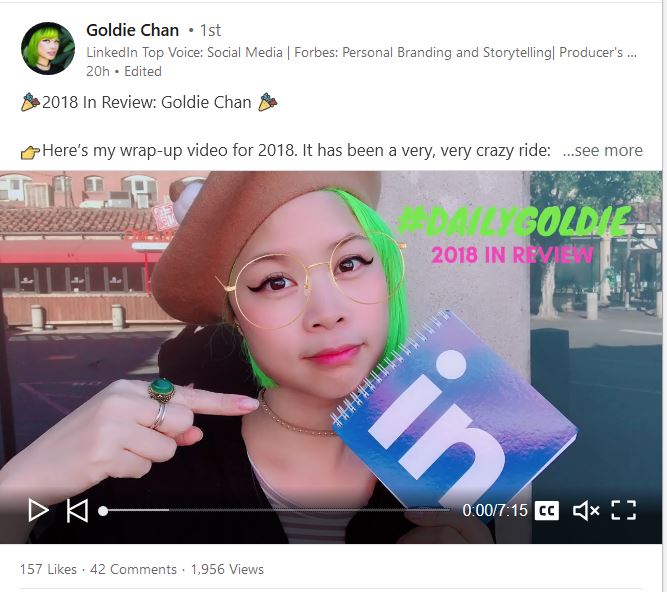Click the 1,956 Views count
This screenshot has width=667, height=592.
[227, 569]
